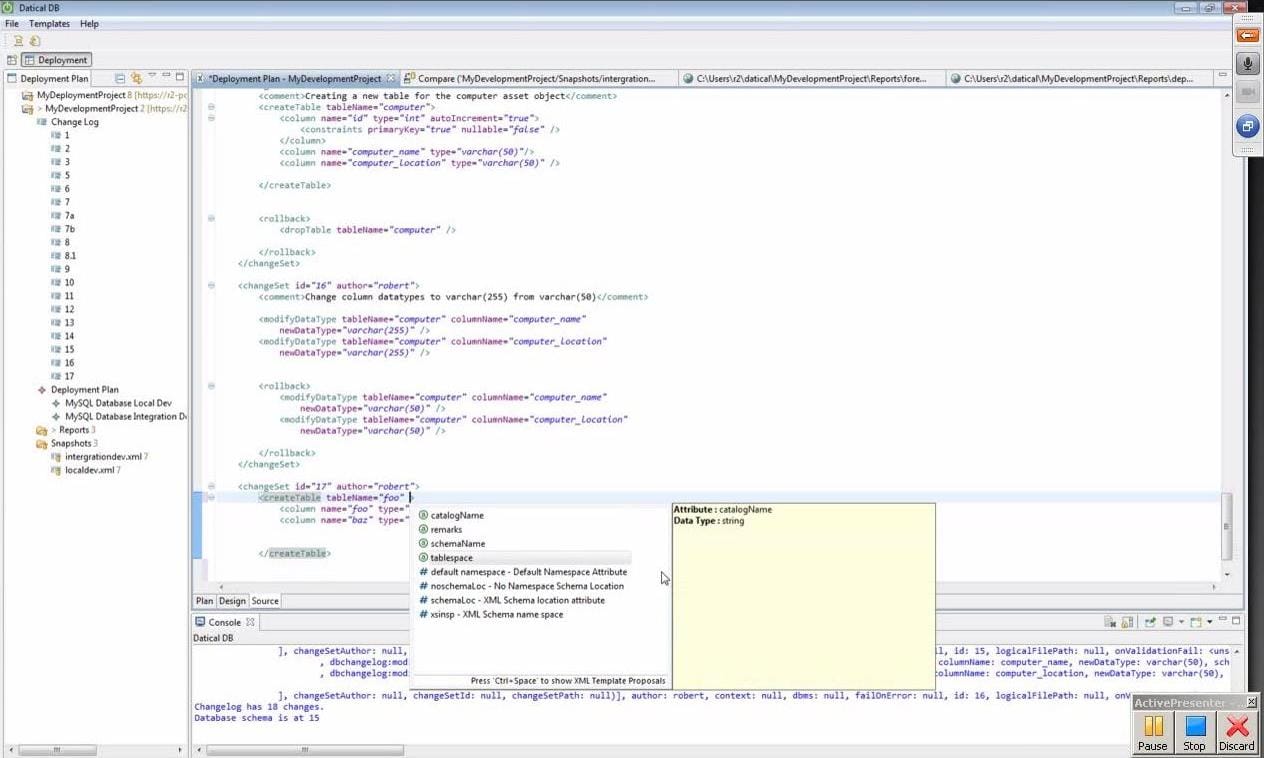Open the Display Selected Console dropdown arrow
The height and width of the screenshot is (758, 1264).
click(1182, 622)
